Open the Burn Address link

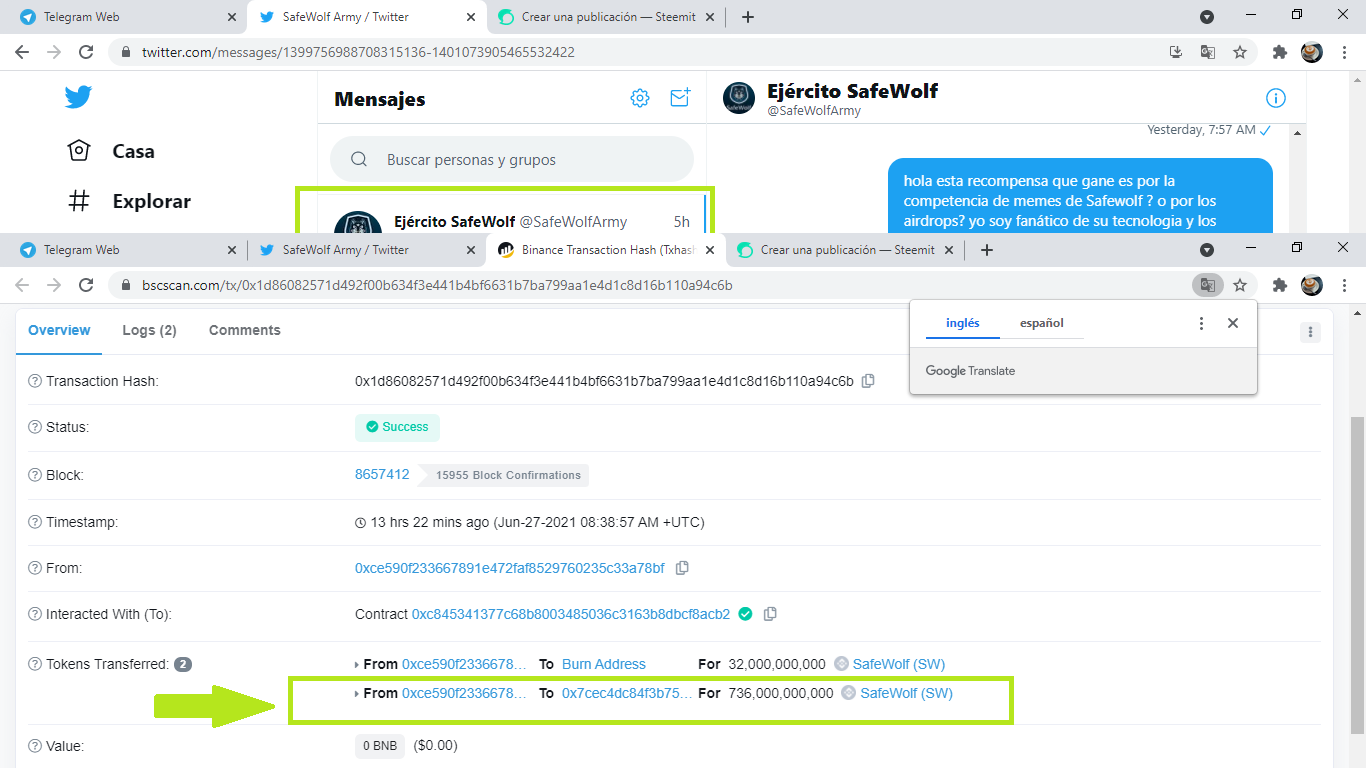point(604,664)
